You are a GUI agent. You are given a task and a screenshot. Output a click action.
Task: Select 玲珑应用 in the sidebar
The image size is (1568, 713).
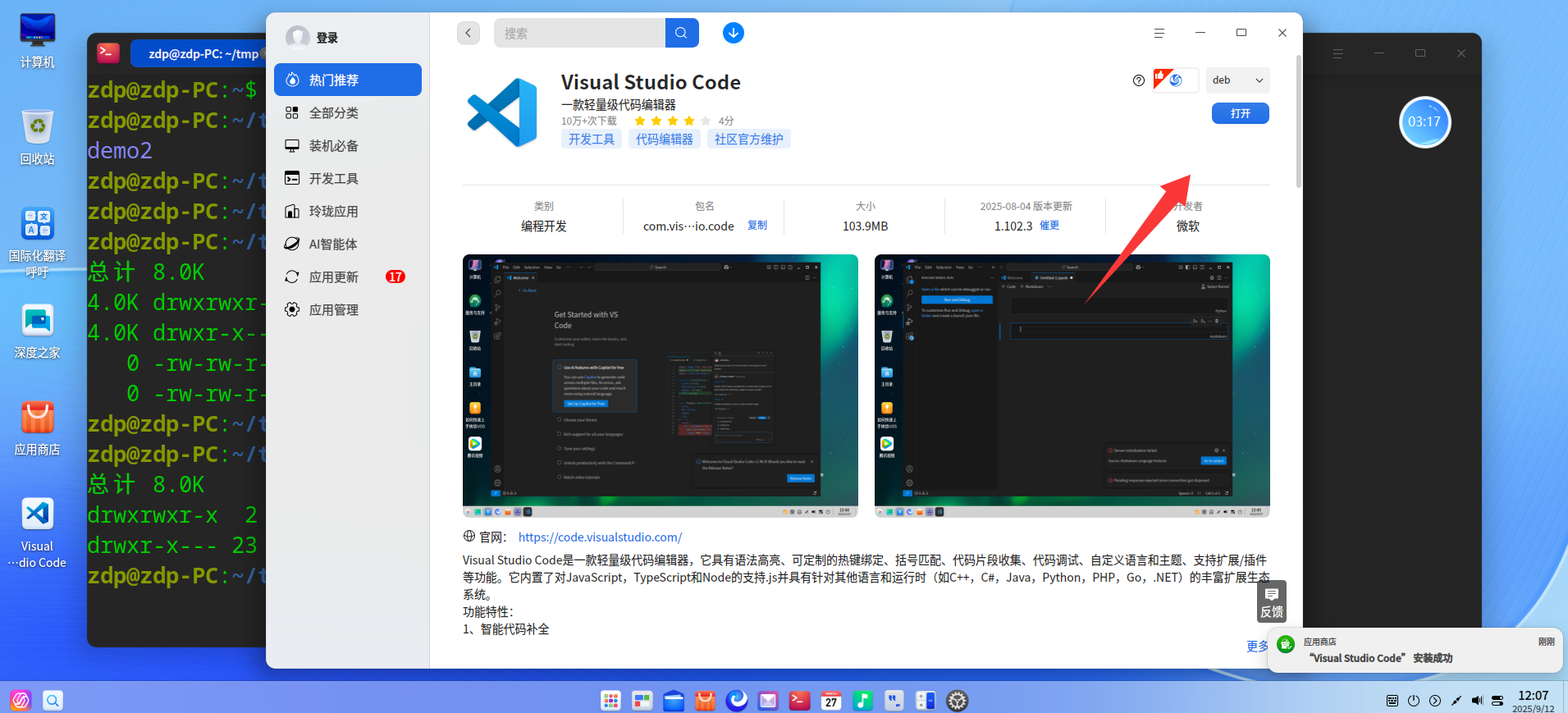coord(347,211)
